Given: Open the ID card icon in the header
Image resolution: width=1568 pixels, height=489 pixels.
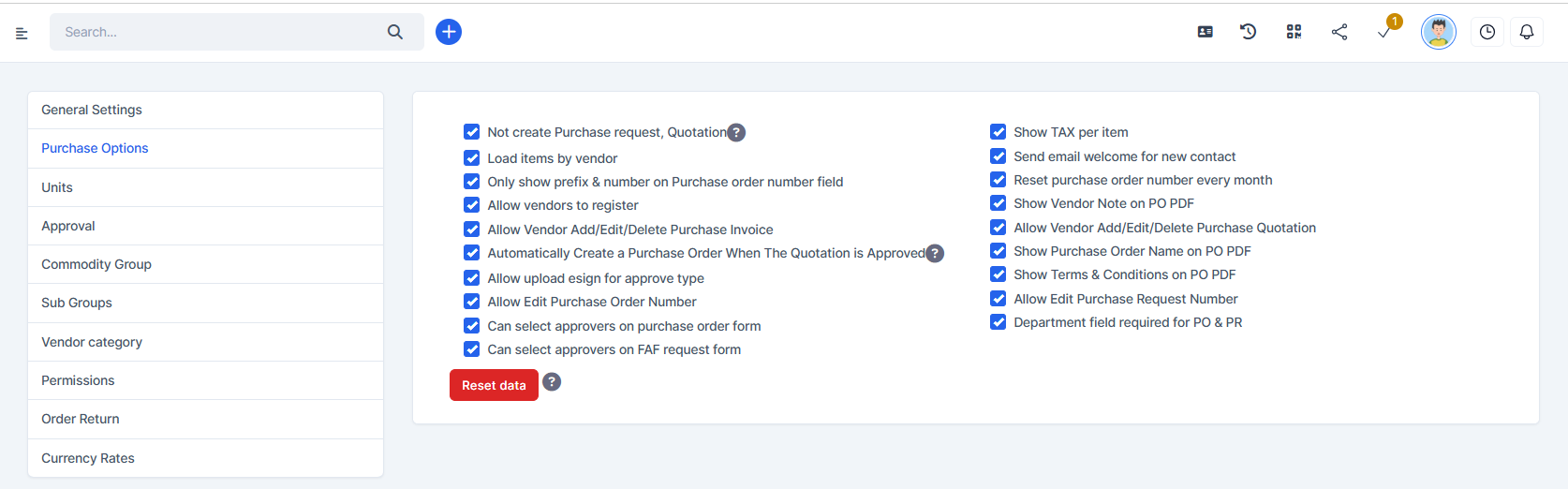Looking at the screenshot, I should pyautogui.click(x=1206, y=32).
